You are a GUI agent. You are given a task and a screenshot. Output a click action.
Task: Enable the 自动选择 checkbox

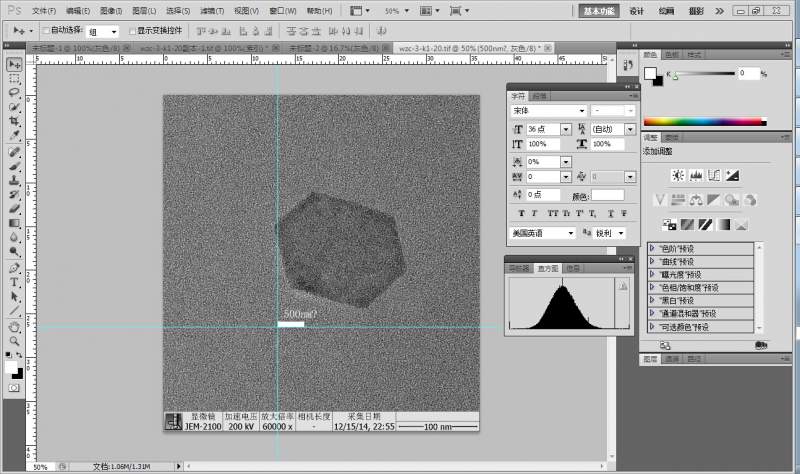coord(45,31)
